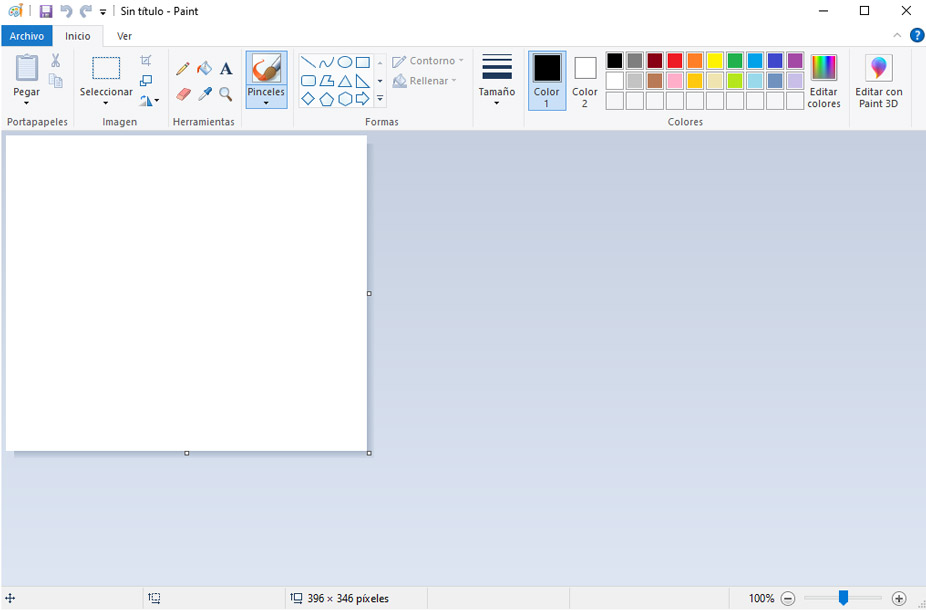
Task: Select the Color picker eyedropper tool
Action: point(204,94)
